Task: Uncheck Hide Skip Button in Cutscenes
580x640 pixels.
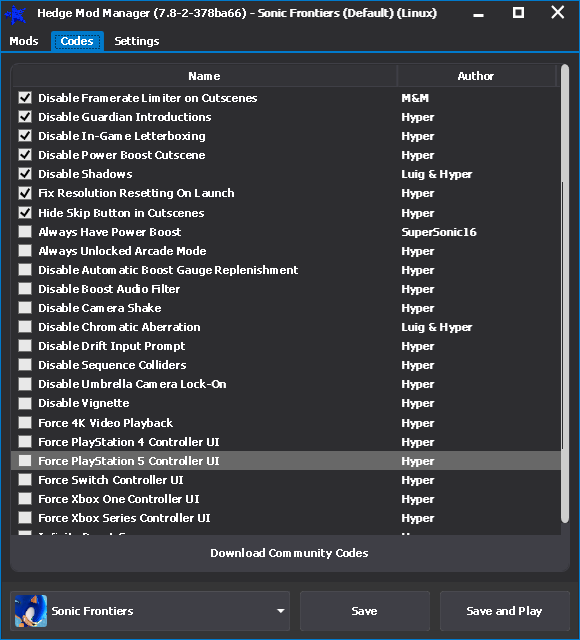Action: pyautogui.click(x=25, y=213)
